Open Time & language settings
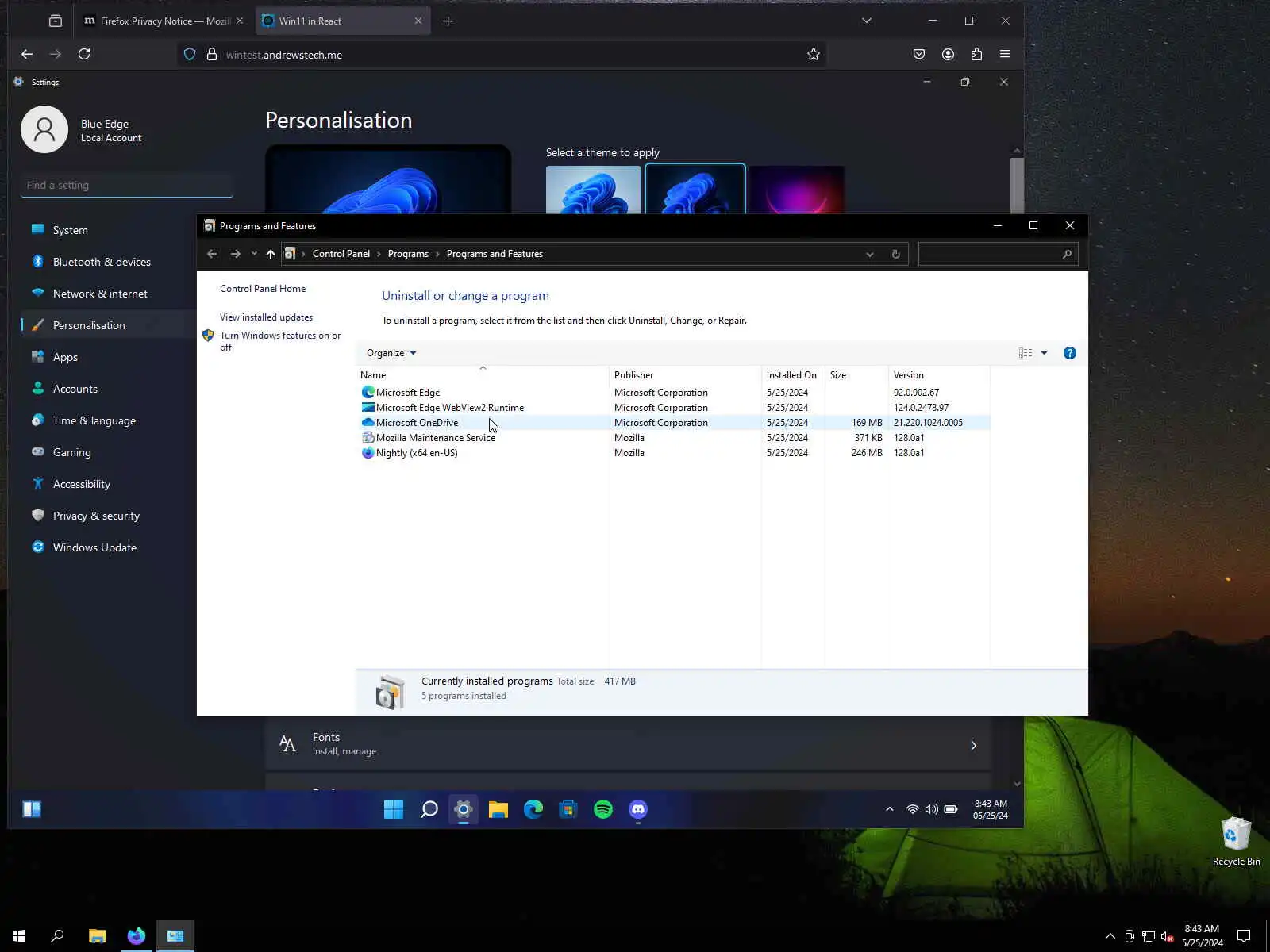Screen dimensions: 1270x952 click(x=108, y=420)
